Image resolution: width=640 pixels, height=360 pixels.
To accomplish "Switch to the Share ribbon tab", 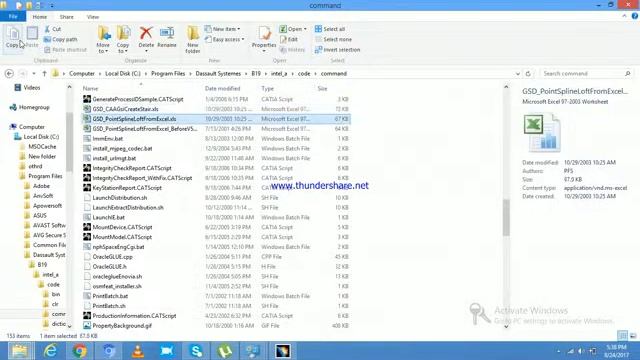I will pos(67,17).
